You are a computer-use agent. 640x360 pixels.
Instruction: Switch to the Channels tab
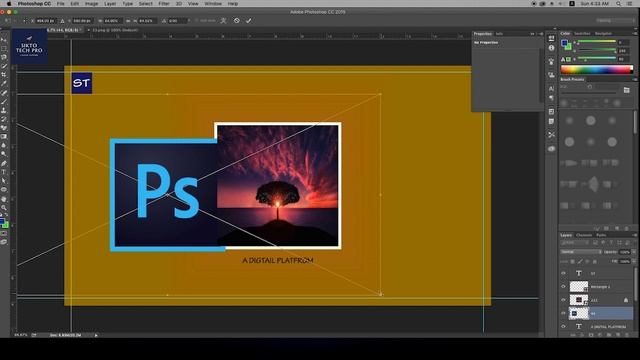[584, 235]
